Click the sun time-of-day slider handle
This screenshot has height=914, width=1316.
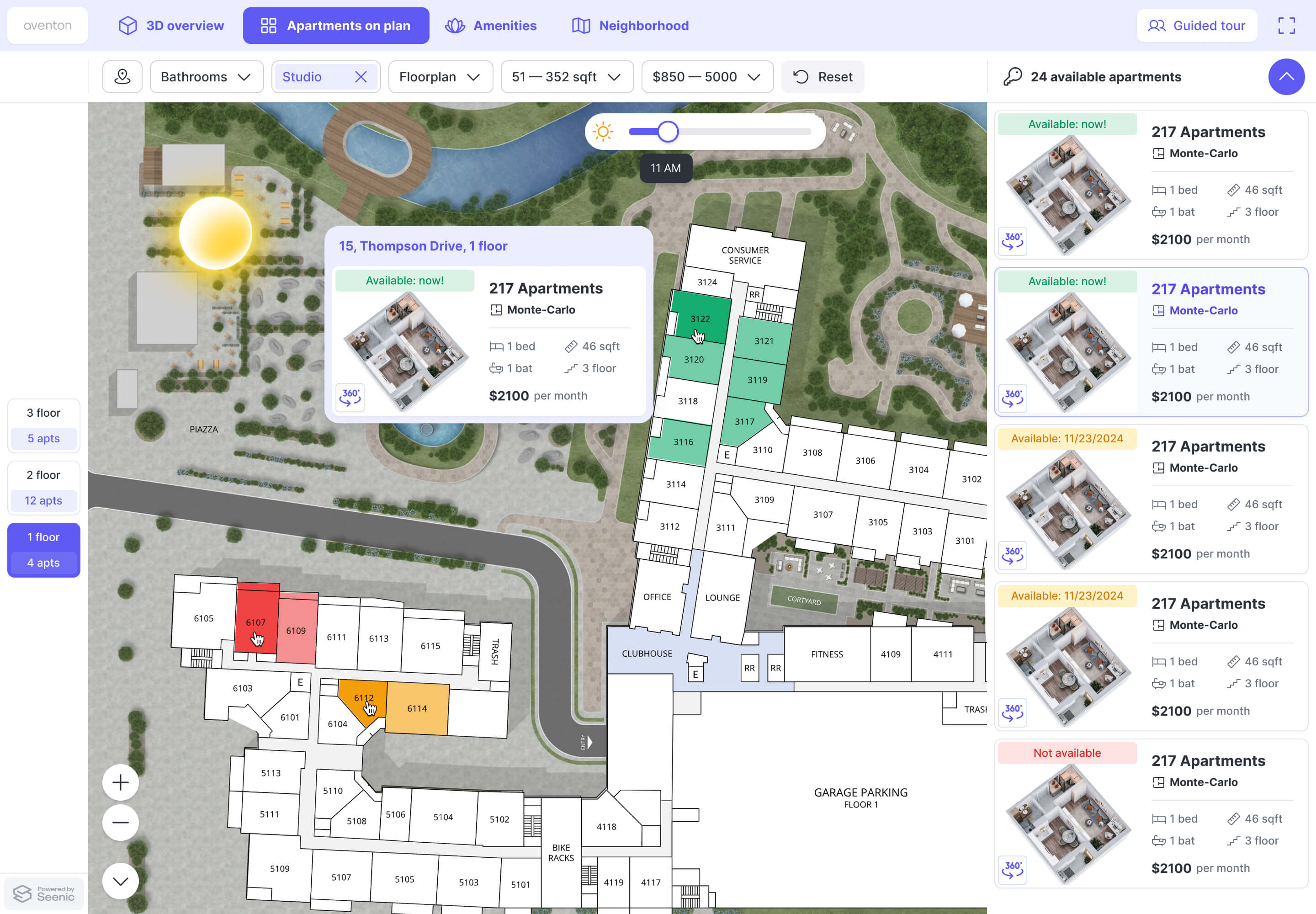[668, 132]
